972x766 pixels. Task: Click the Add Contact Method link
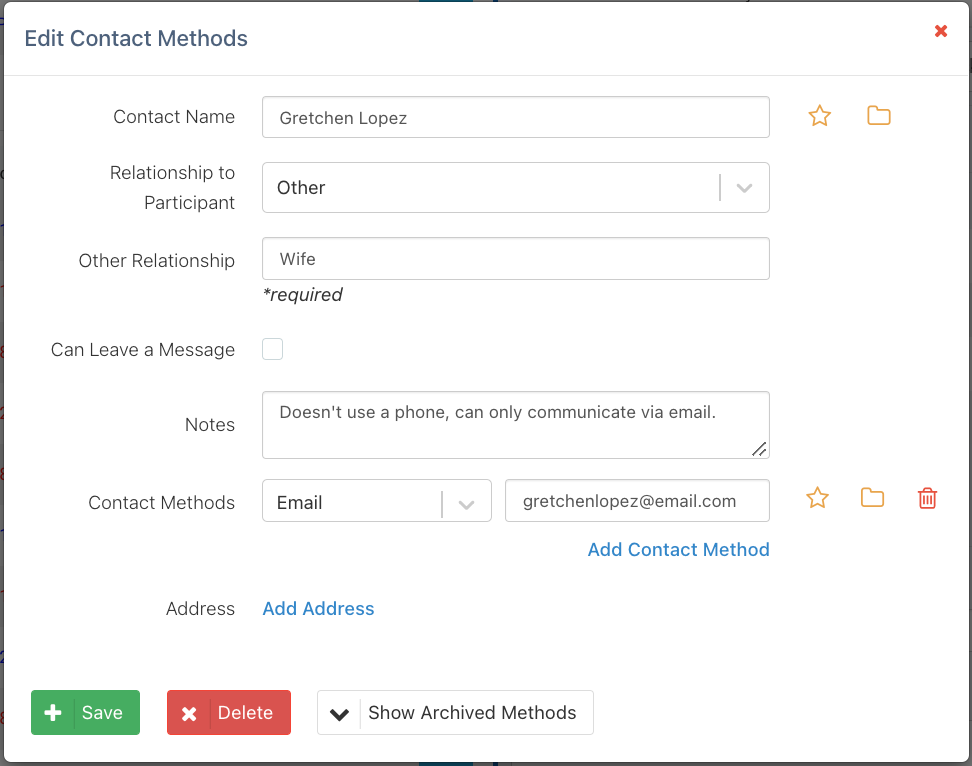[x=678, y=549]
